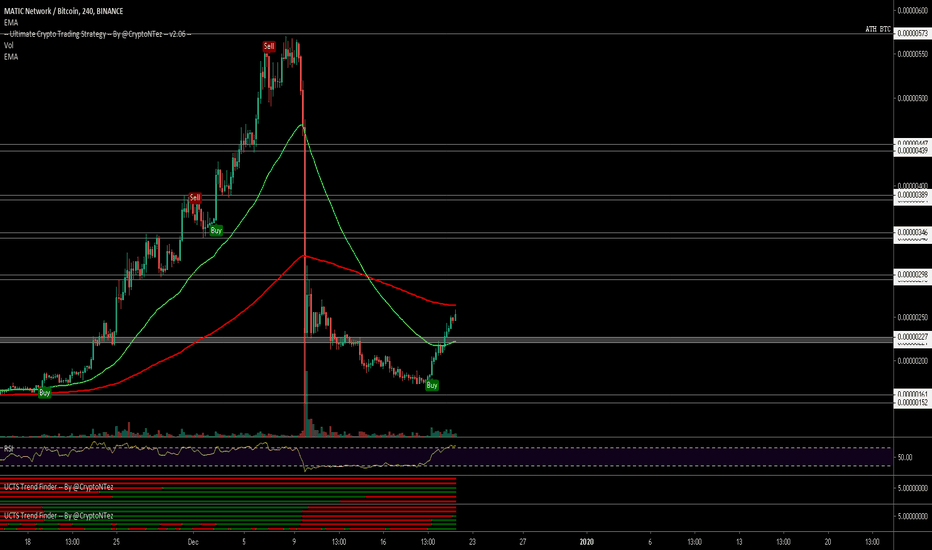Select the EMA legend directly under the symbol title
Screen dimensions: 932x550
pyautogui.click(x=11, y=23)
